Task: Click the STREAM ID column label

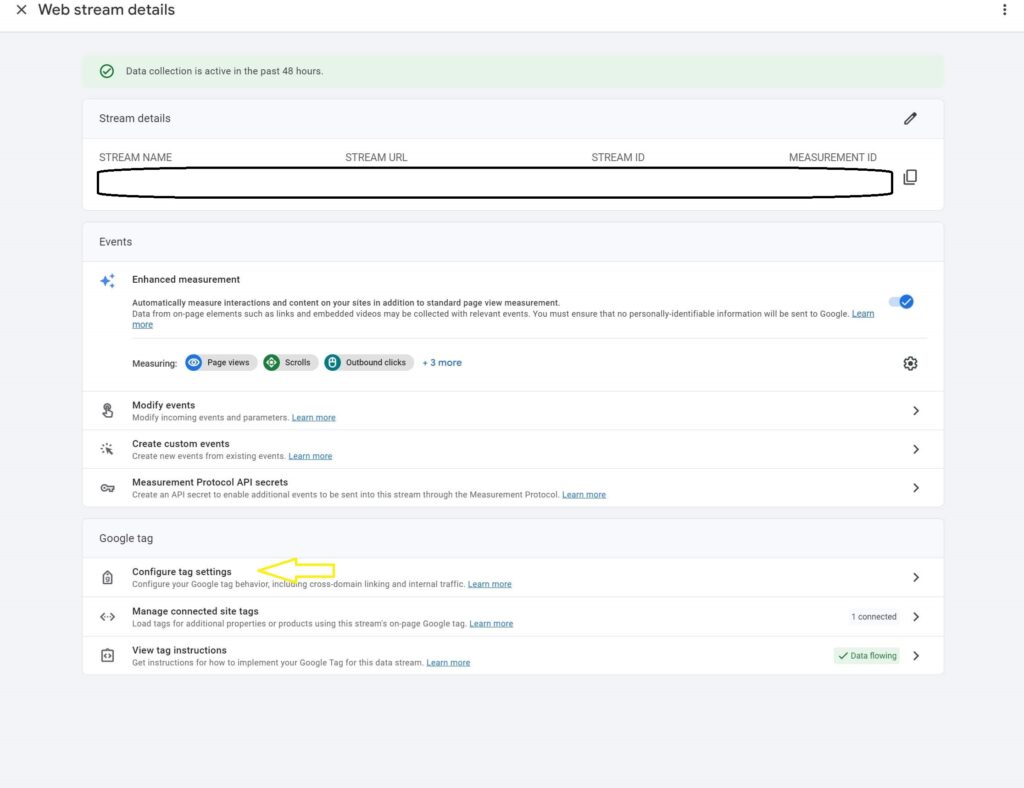Action: (x=618, y=157)
